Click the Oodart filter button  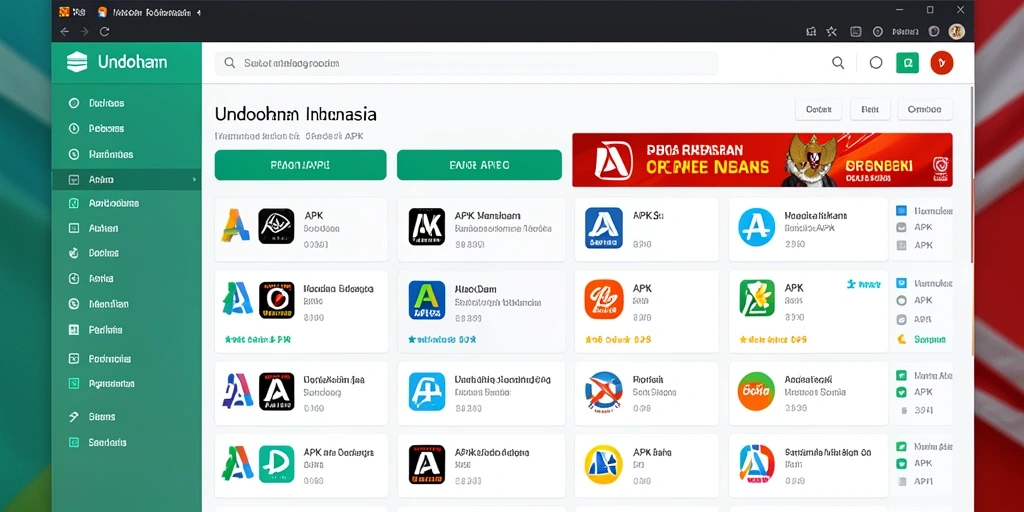click(x=818, y=110)
